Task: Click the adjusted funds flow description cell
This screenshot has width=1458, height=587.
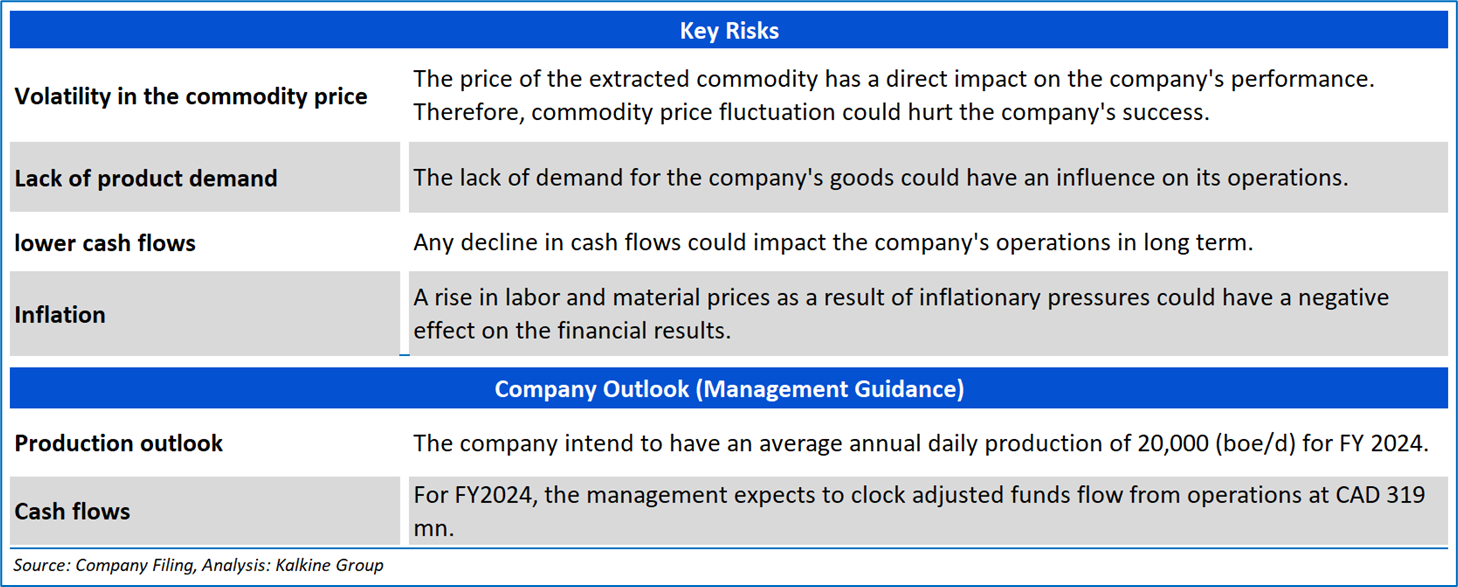Action: tap(918, 510)
